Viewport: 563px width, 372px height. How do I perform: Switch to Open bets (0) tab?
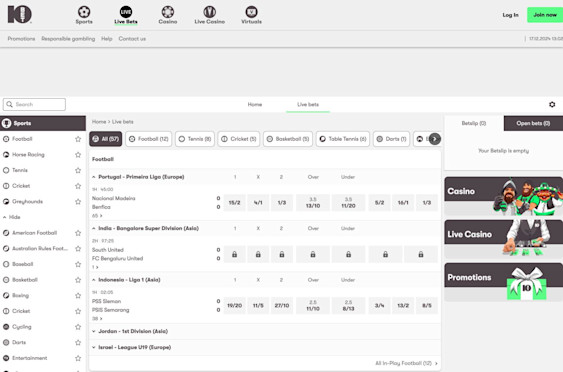(x=533, y=123)
